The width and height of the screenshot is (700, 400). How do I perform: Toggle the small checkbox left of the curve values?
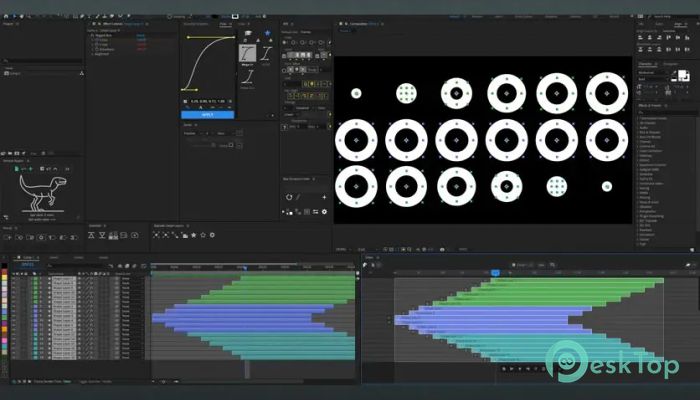(x=185, y=101)
